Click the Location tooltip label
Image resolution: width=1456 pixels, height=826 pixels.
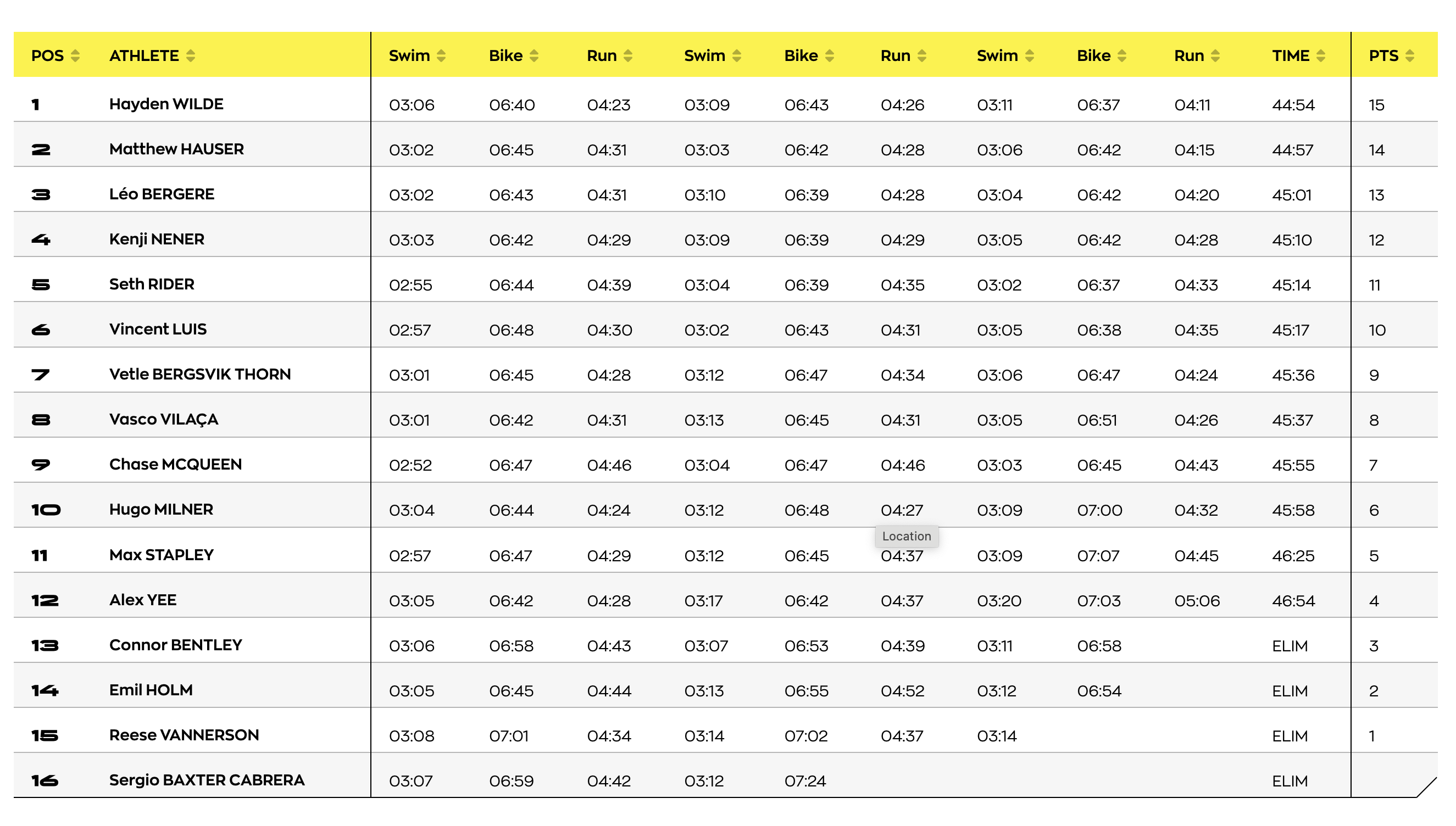(906, 536)
